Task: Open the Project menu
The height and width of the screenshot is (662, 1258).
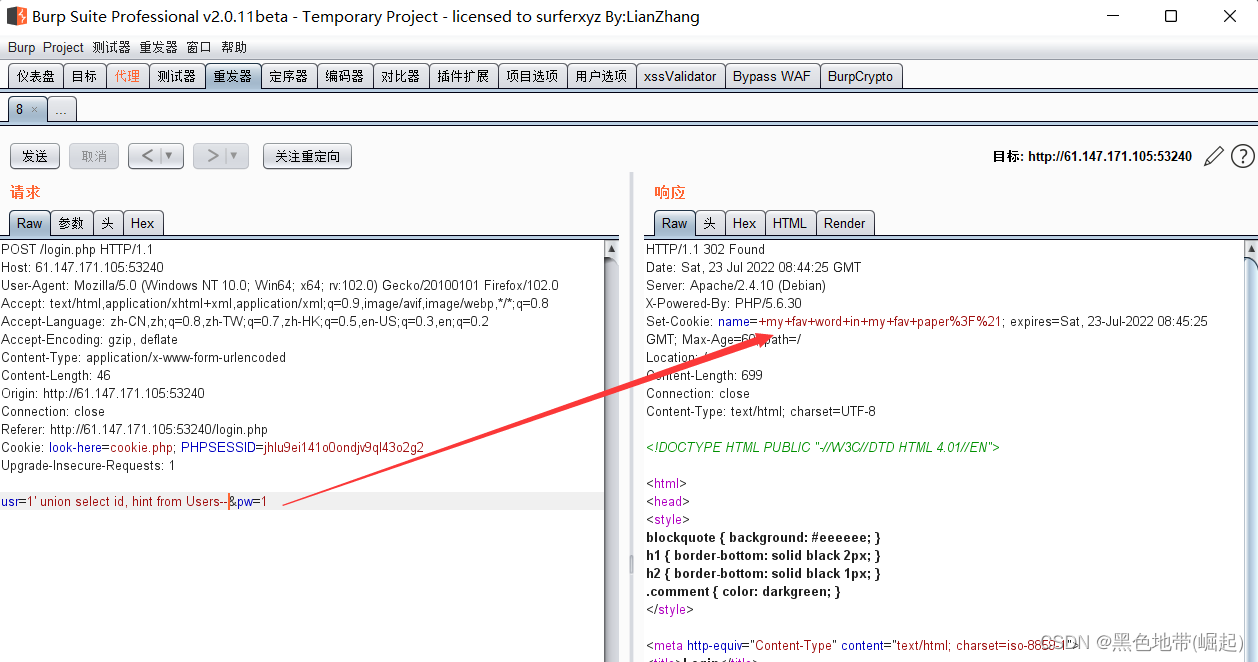Action: pos(63,47)
